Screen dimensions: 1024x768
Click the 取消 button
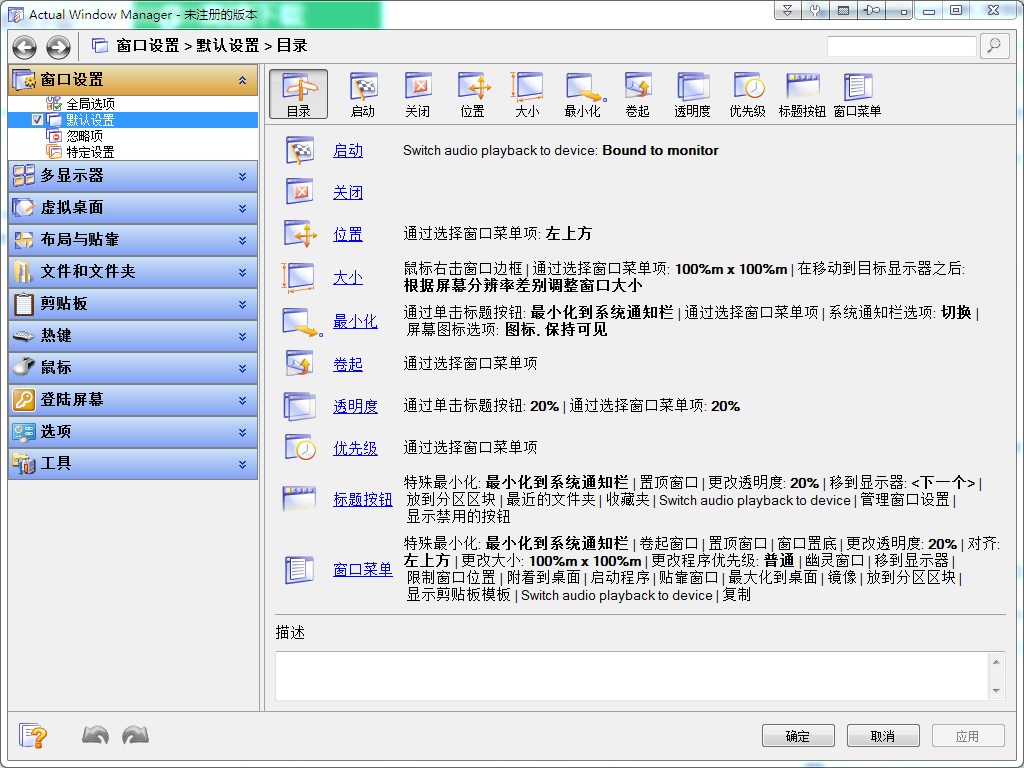pyautogui.click(x=883, y=736)
